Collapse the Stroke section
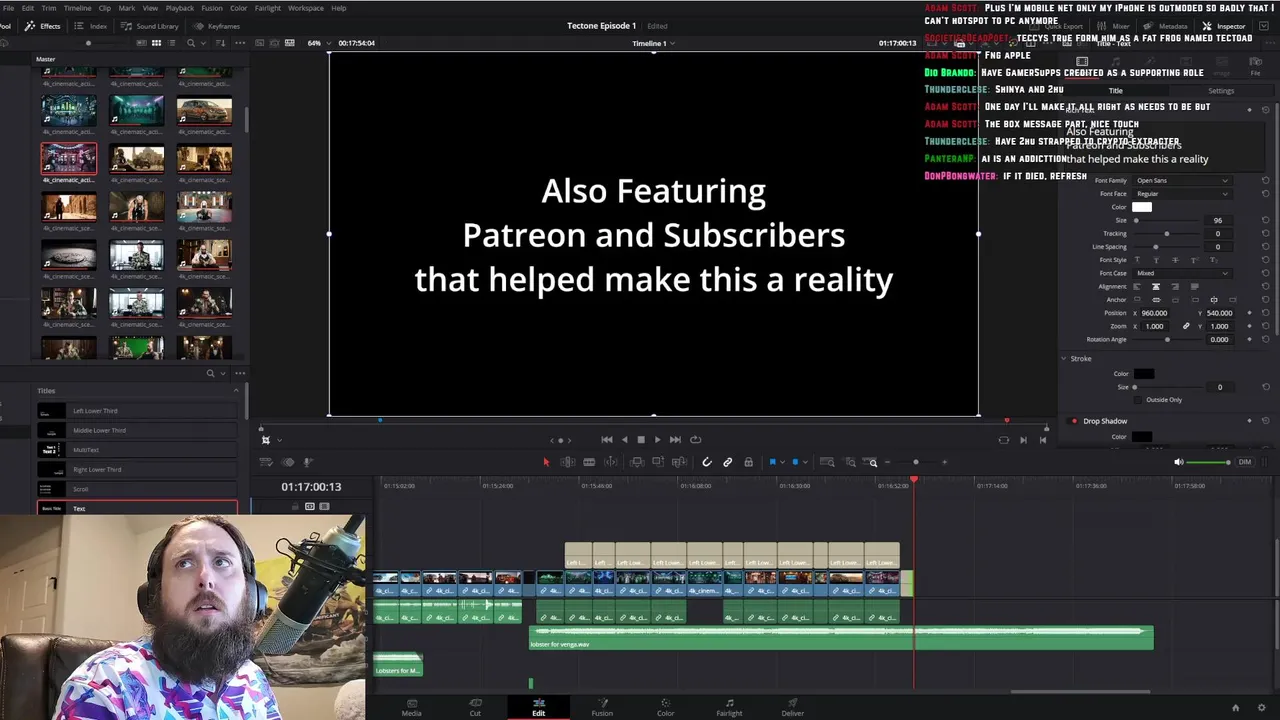 (x=1064, y=358)
